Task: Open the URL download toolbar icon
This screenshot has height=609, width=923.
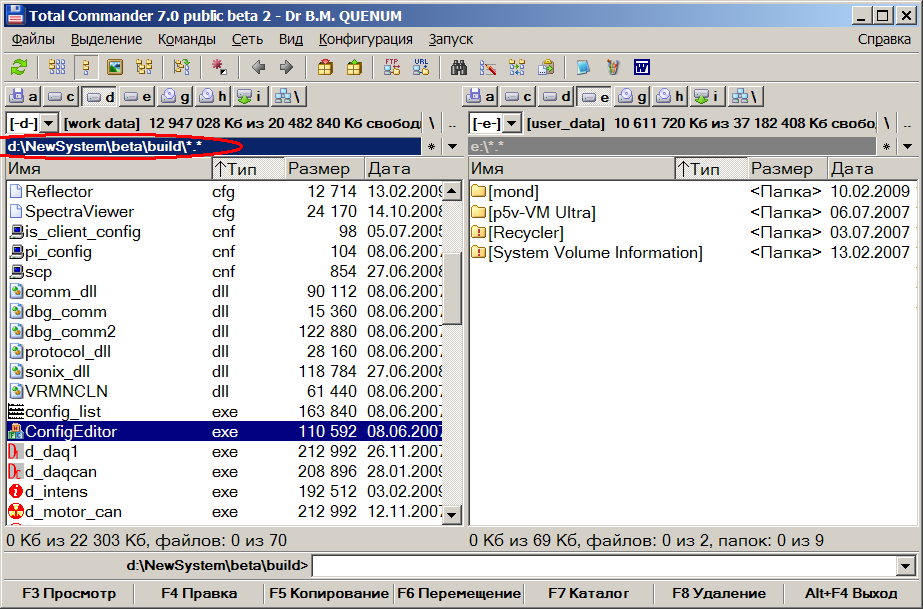Action: (421, 68)
